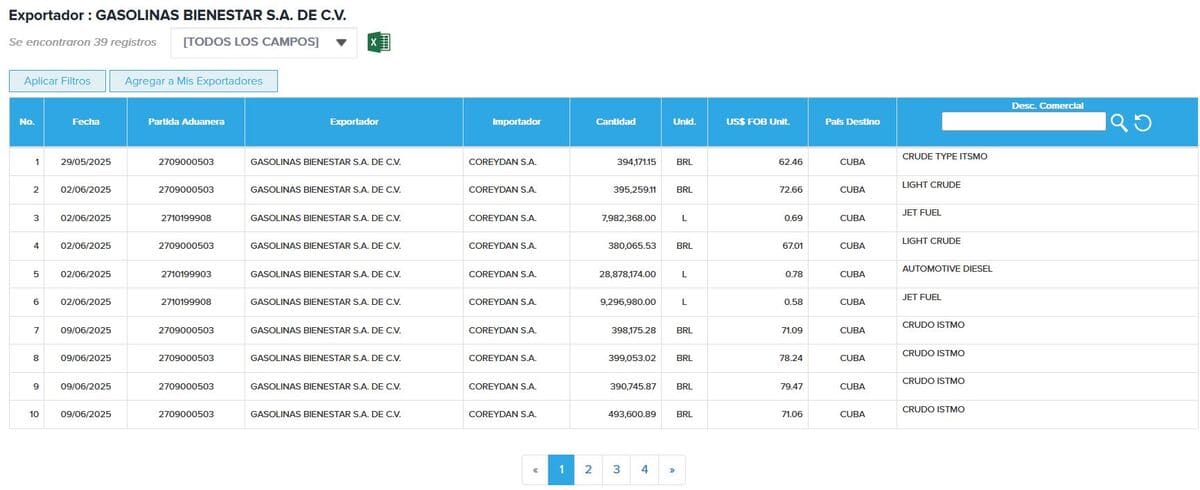Click the Importador column header
The image size is (1200, 490).
click(517, 122)
